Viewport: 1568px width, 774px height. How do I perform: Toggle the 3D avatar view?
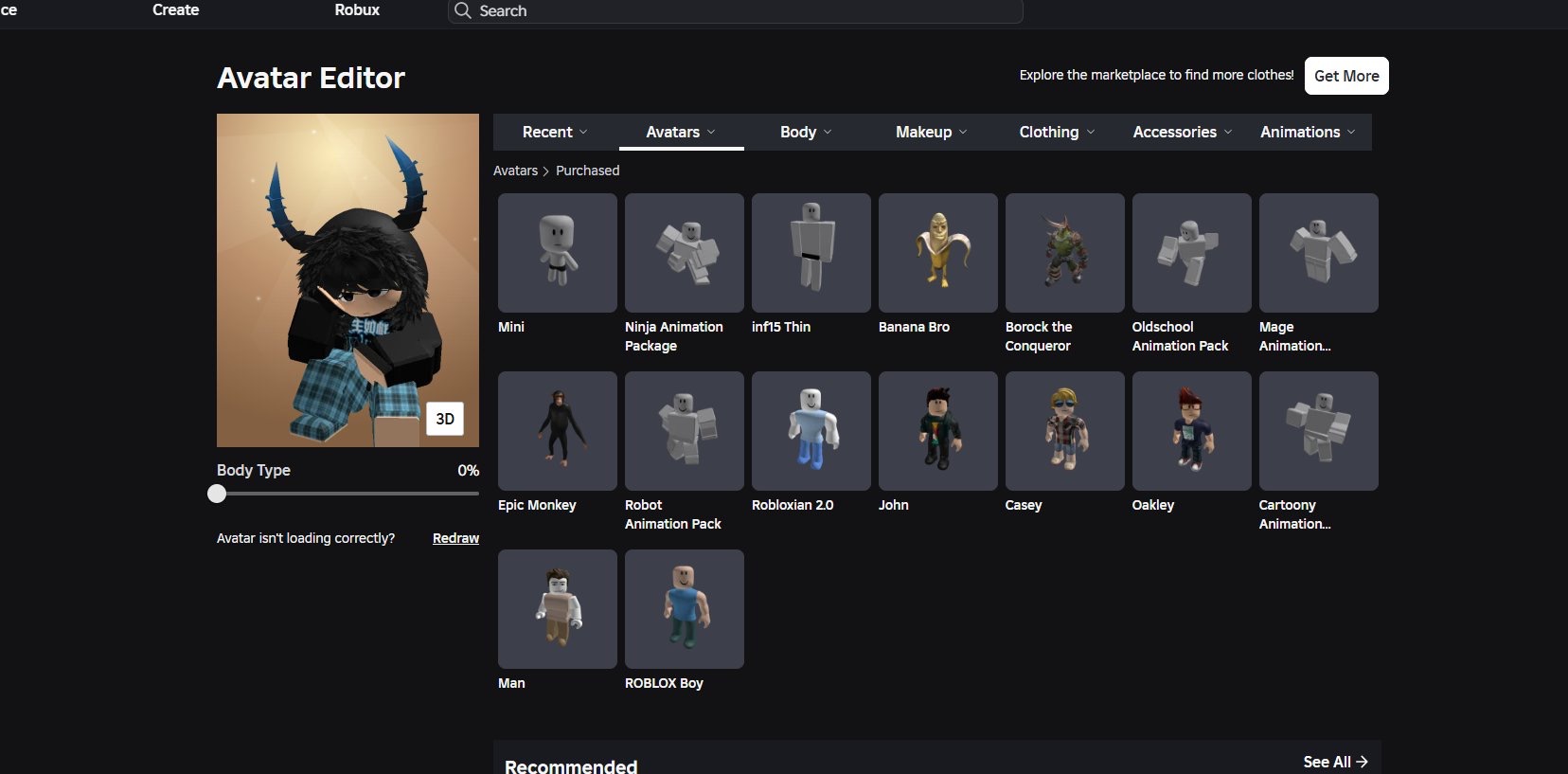pyautogui.click(x=445, y=419)
